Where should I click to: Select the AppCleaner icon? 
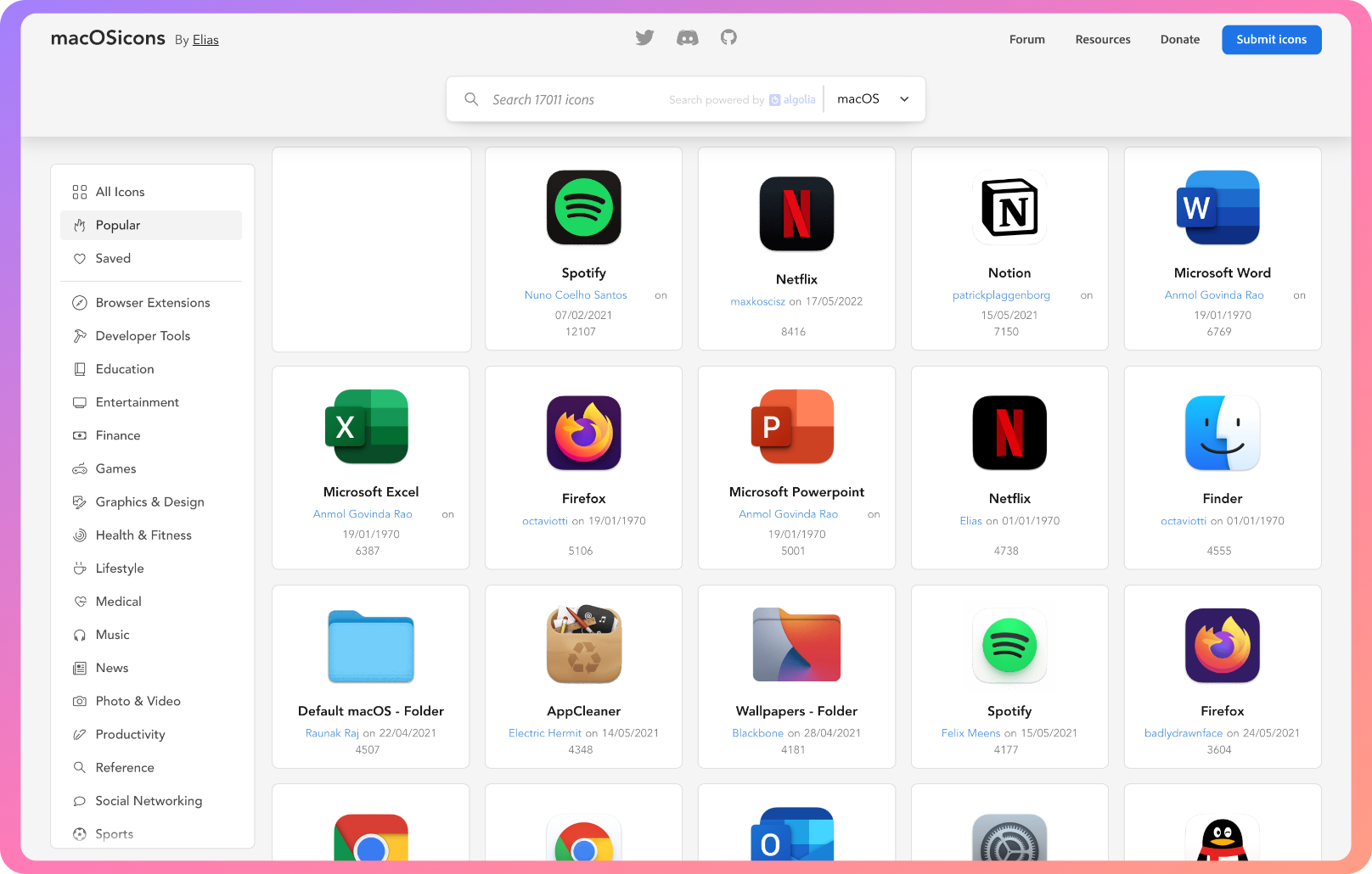pos(583,644)
